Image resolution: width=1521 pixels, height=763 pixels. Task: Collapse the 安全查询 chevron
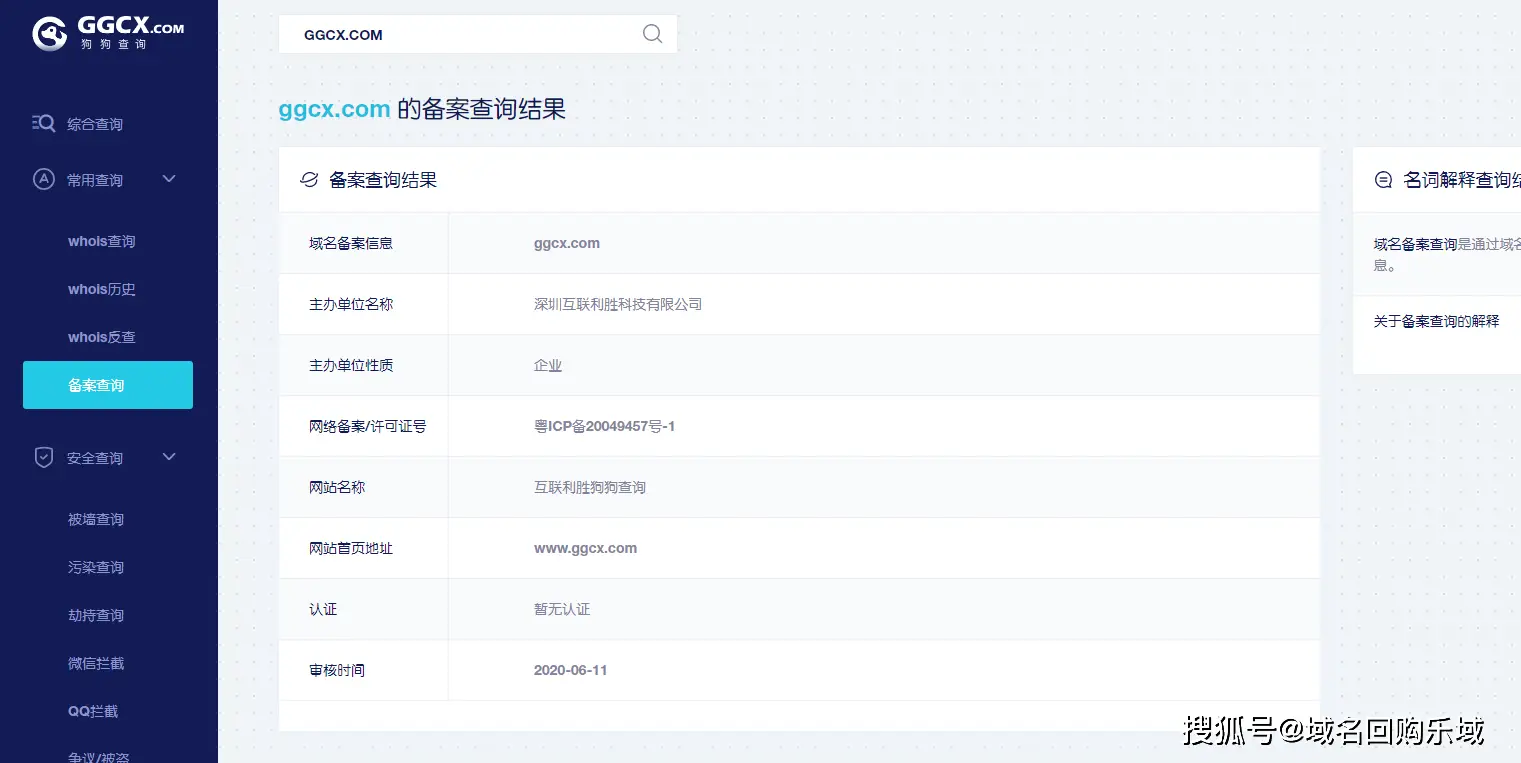169,457
